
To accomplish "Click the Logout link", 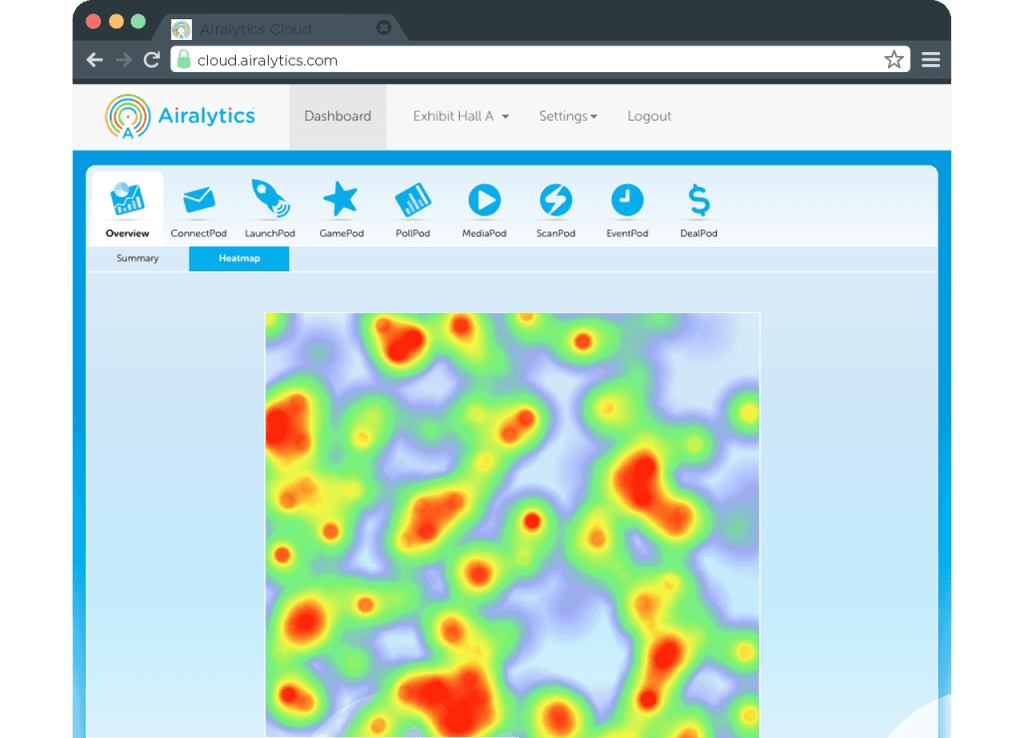I will click(649, 116).
